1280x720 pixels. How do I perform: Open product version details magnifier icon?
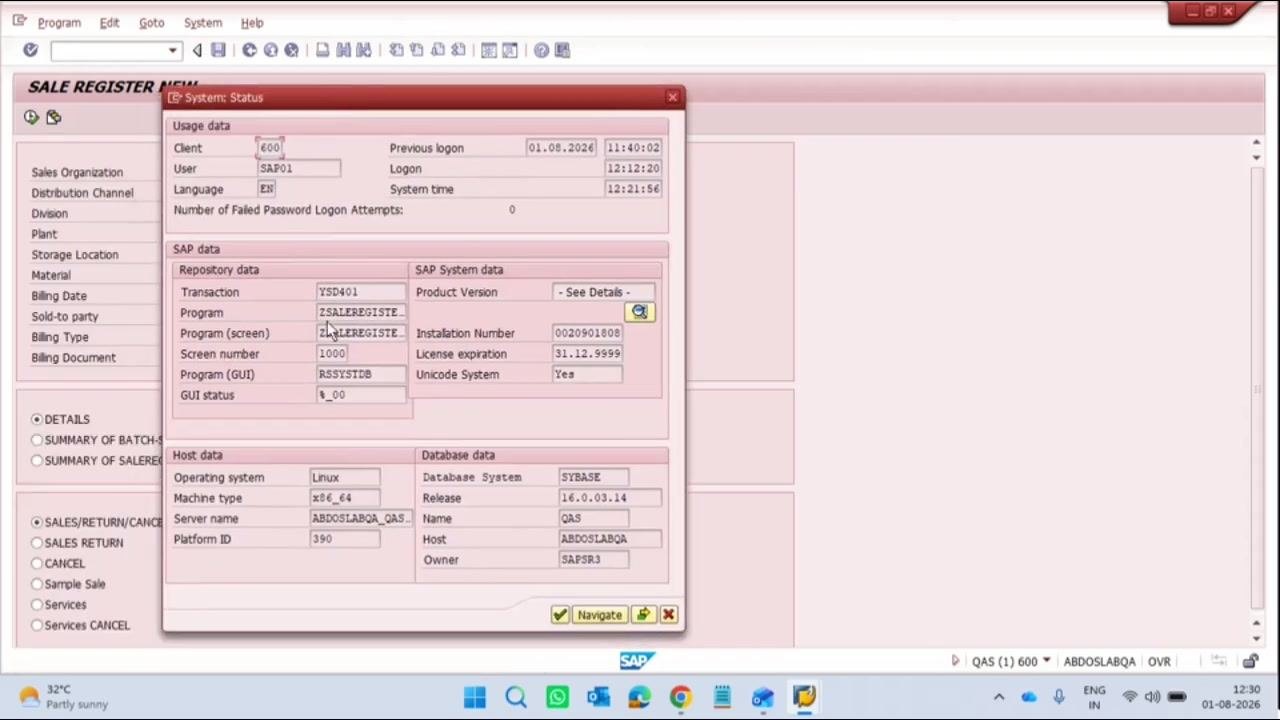639,312
